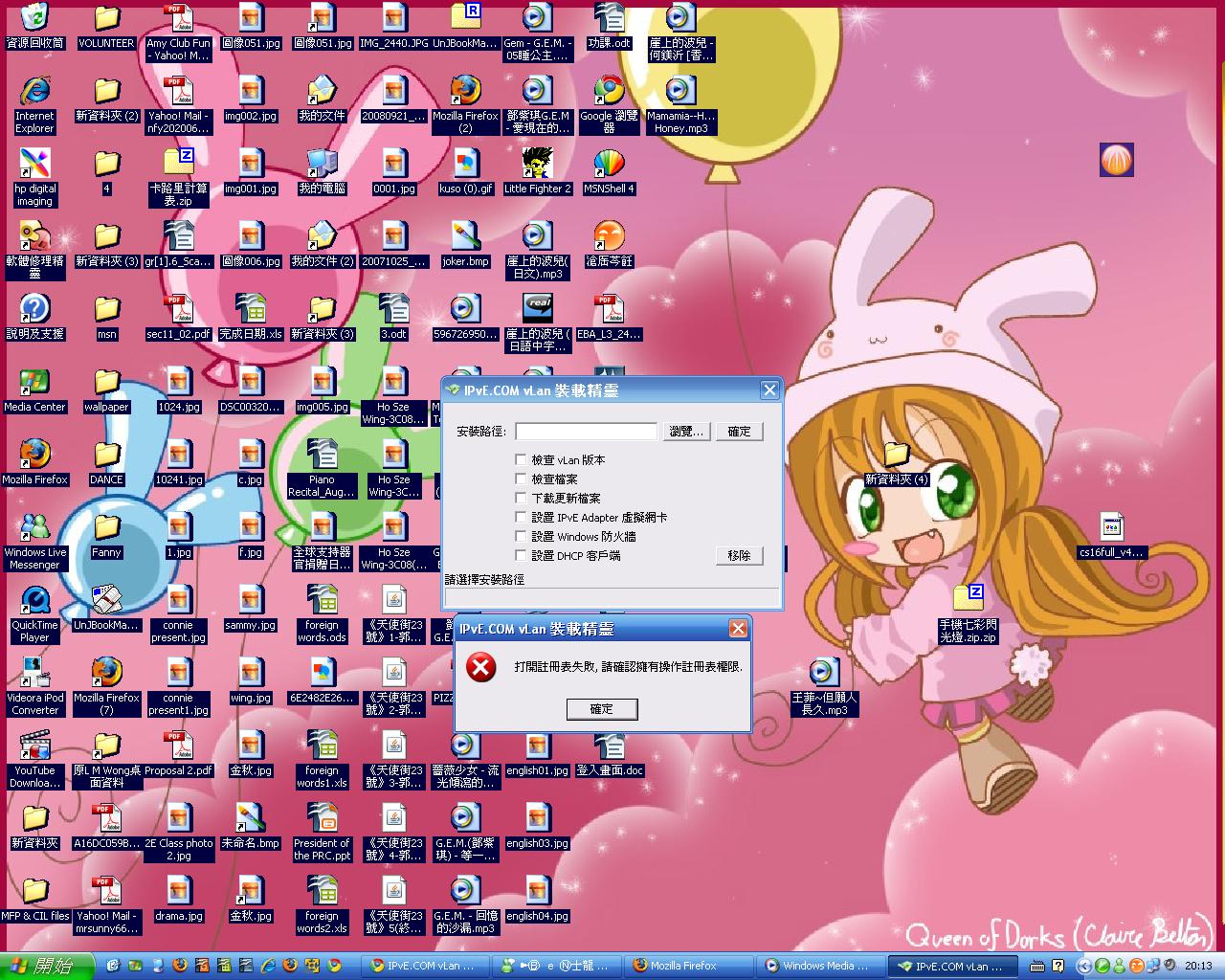Image resolution: width=1225 pixels, height=980 pixels.
Task: Enable the 檢查 vLan 版本 checkbox
Action: [521, 460]
